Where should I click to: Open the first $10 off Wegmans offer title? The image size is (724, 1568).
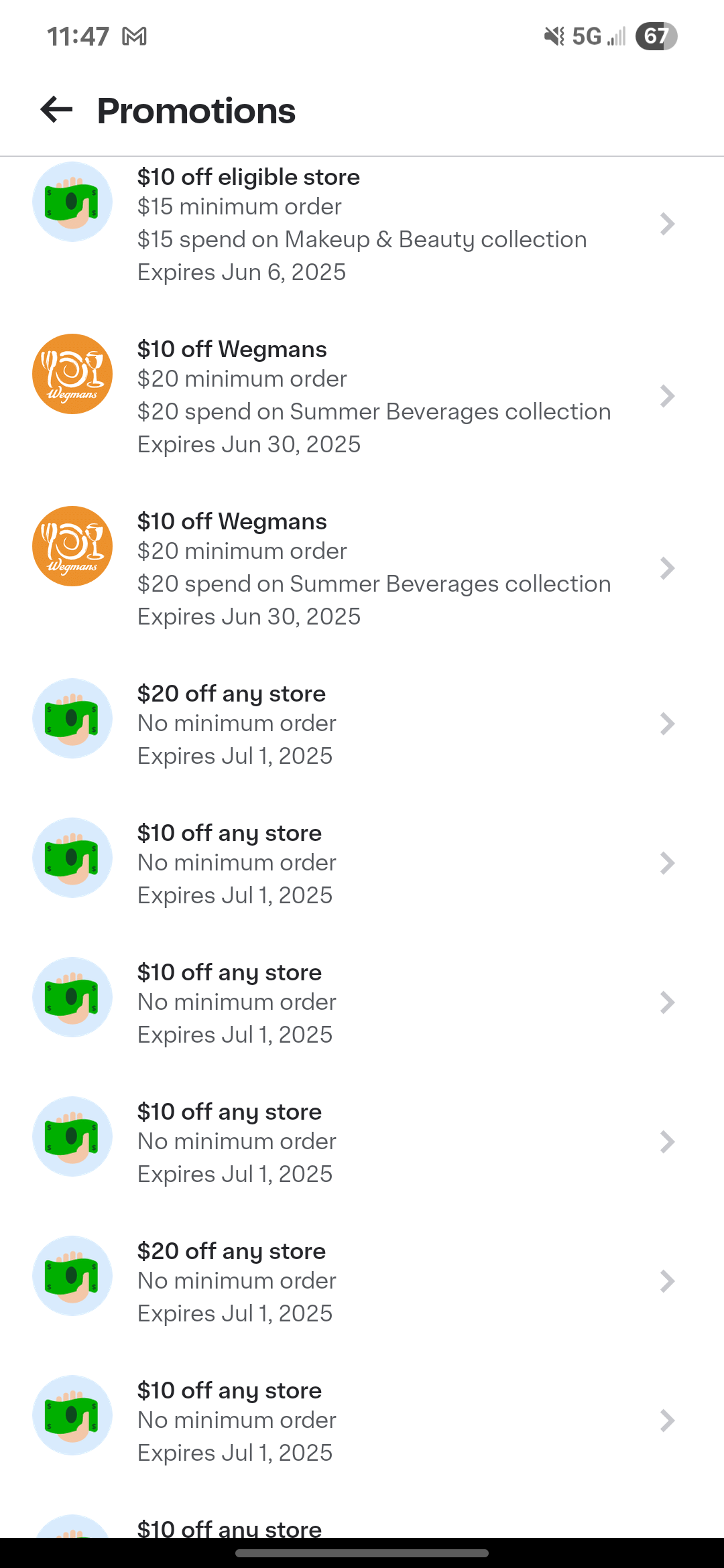coord(232,349)
